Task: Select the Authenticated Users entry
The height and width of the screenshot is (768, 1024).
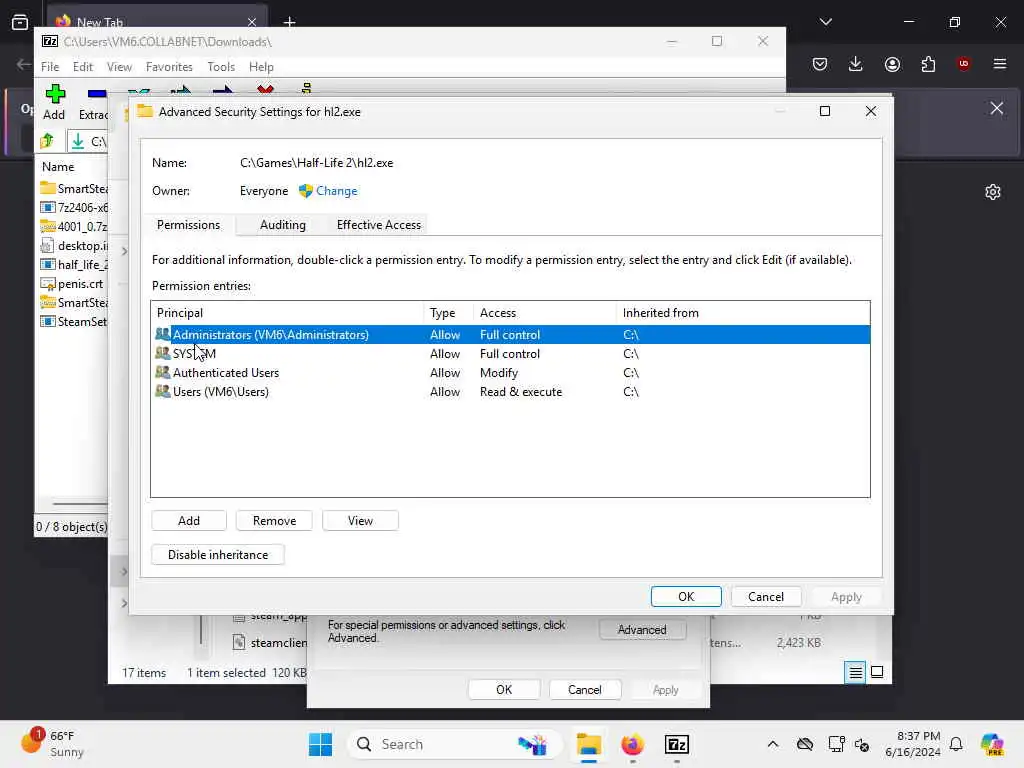Action: [511, 372]
